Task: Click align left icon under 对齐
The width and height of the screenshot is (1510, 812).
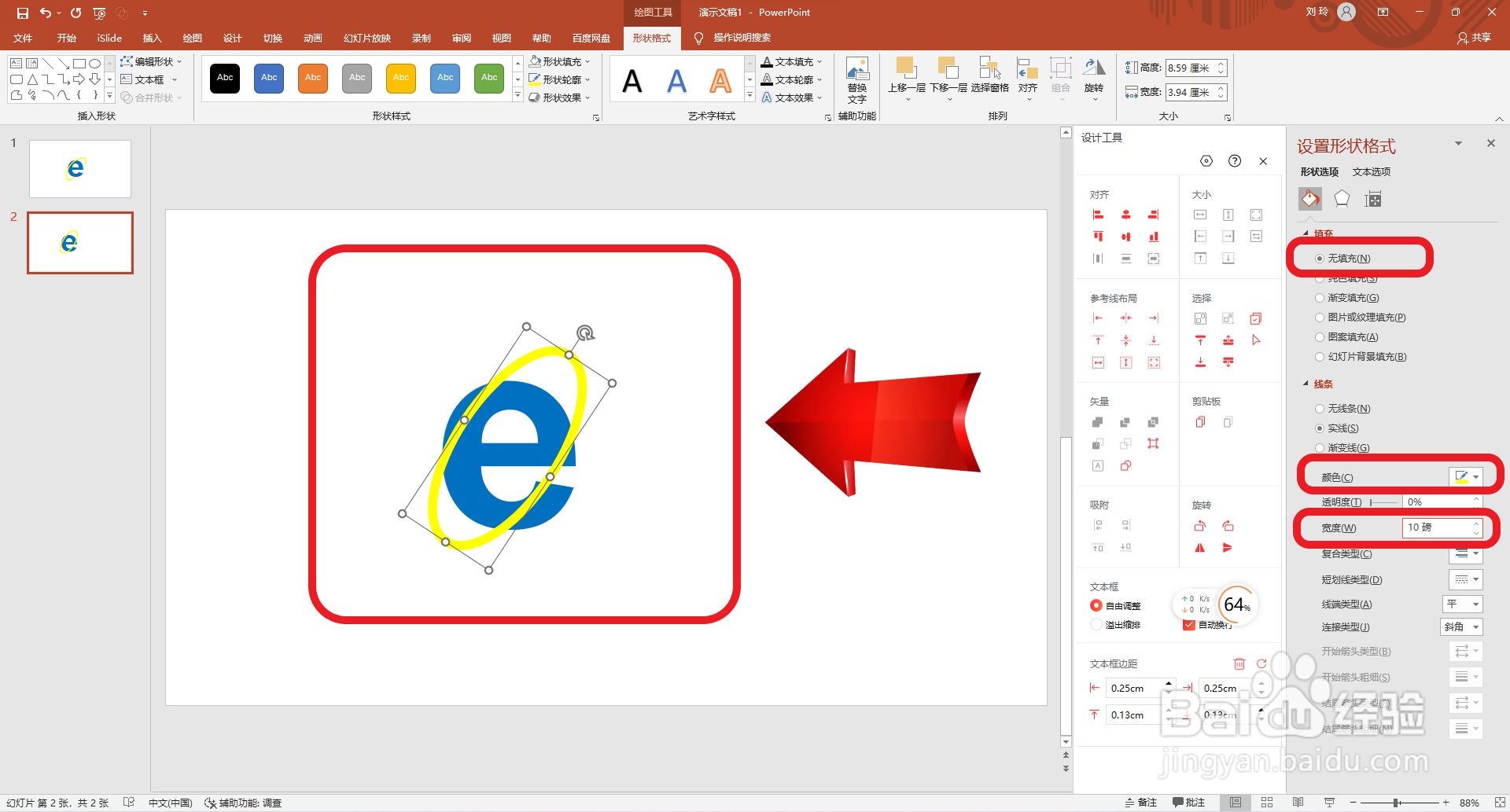Action: [x=1098, y=215]
